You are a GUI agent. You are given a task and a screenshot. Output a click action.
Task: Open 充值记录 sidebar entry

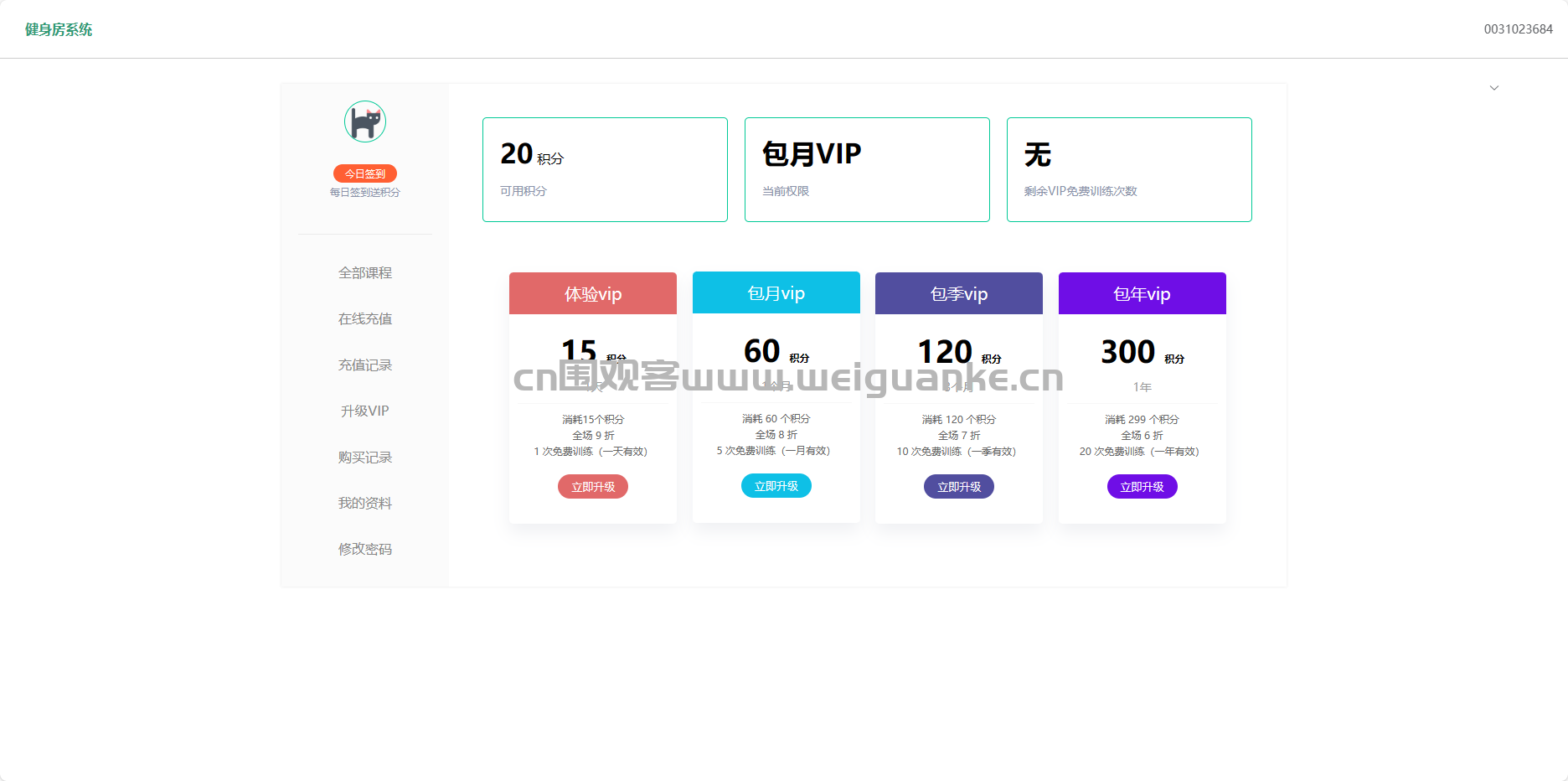pos(365,365)
